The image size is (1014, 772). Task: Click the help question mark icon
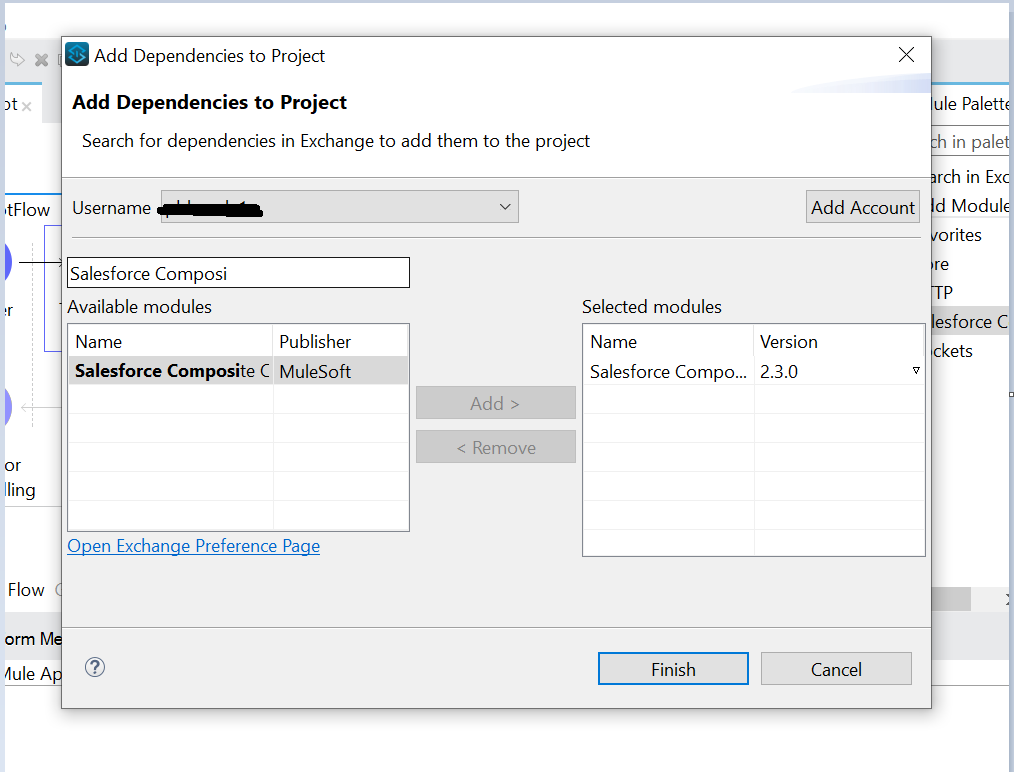coord(95,667)
